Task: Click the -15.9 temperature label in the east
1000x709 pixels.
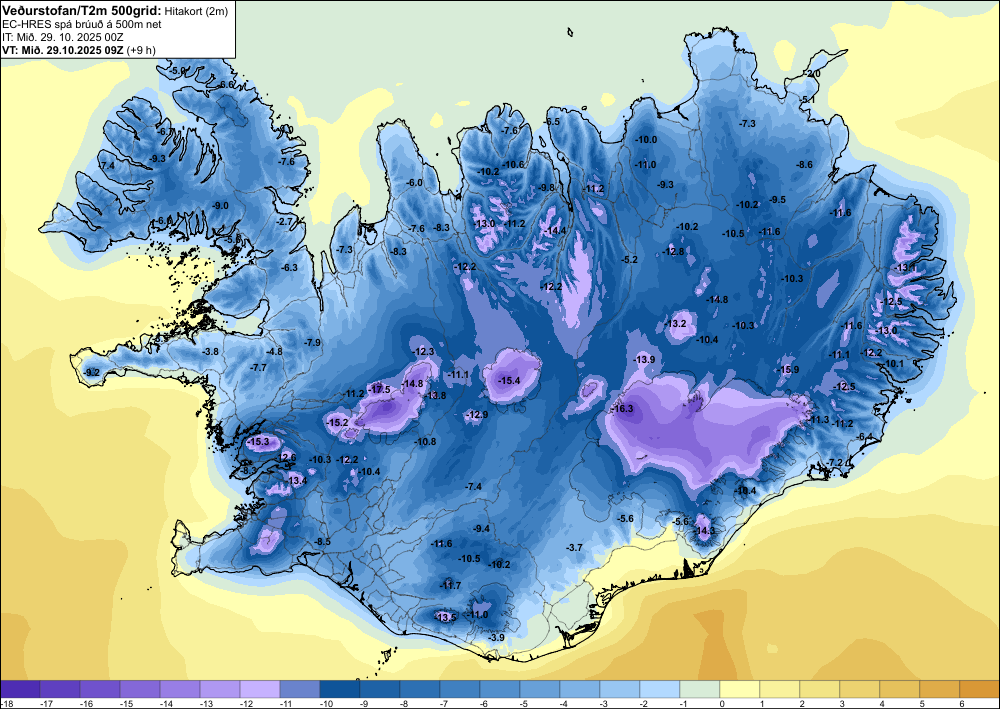Action: (789, 370)
